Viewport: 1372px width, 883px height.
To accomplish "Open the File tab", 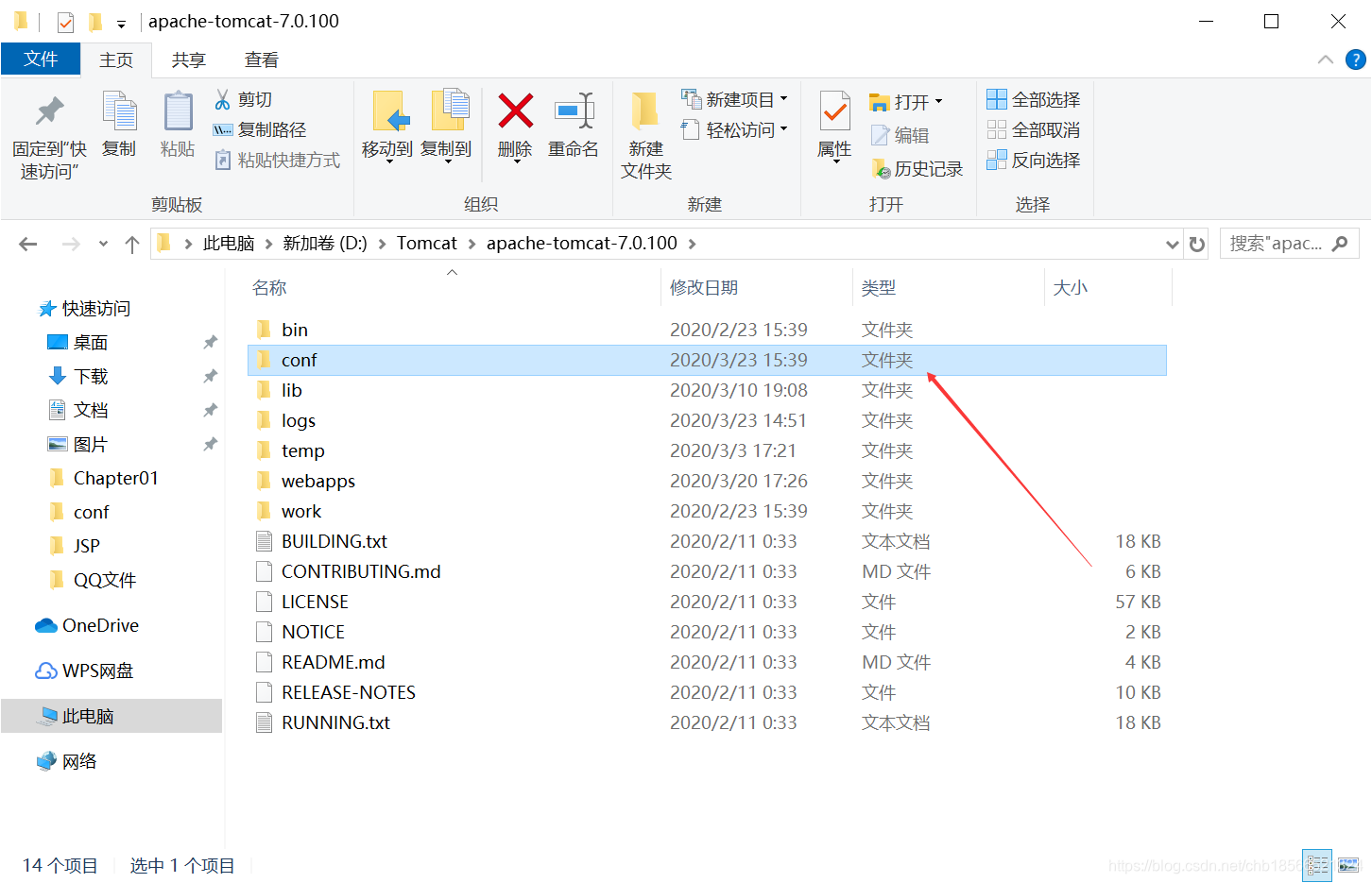I will pyautogui.click(x=41, y=59).
